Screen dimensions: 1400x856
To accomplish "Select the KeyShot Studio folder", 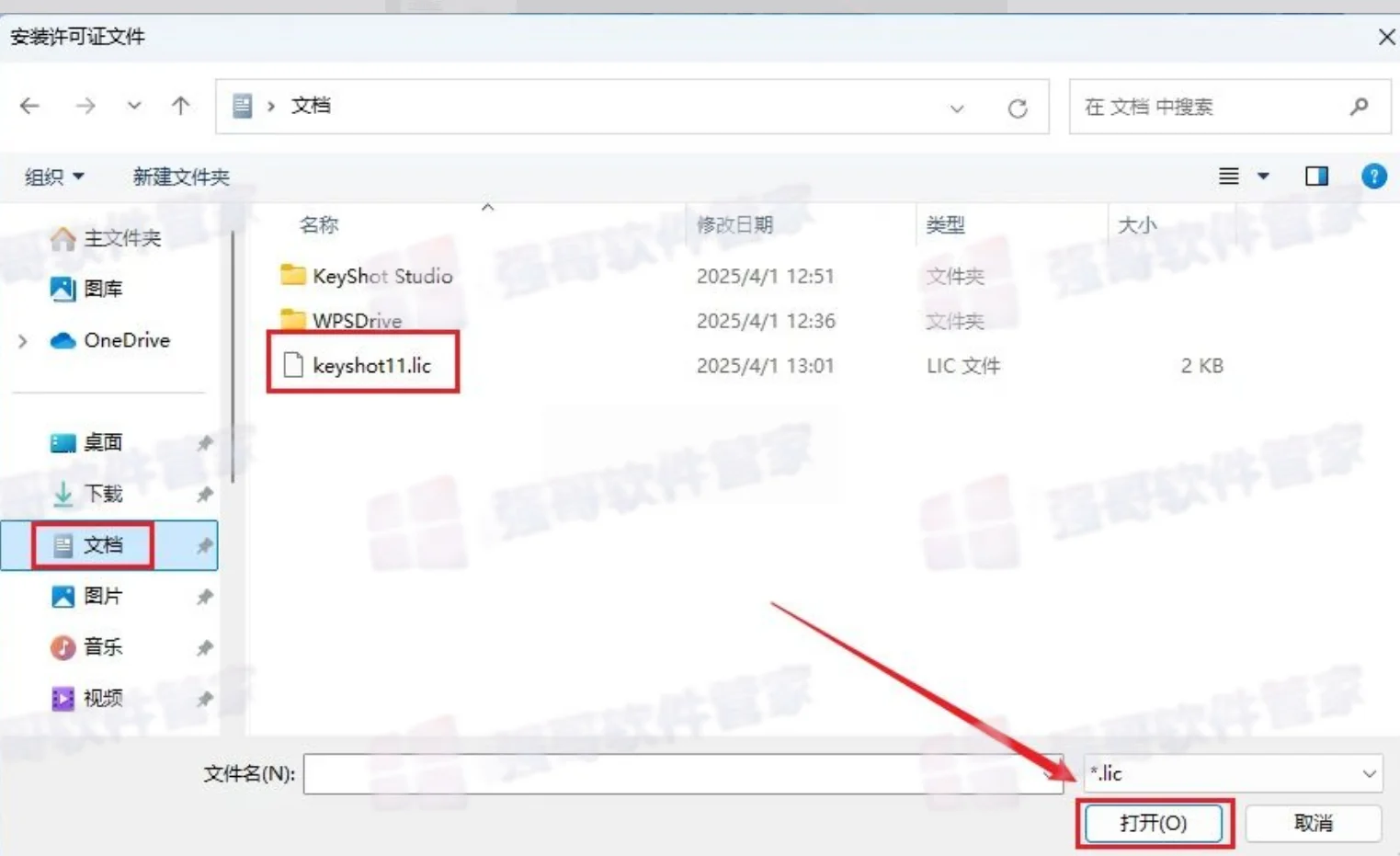I will tap(382, 276).
